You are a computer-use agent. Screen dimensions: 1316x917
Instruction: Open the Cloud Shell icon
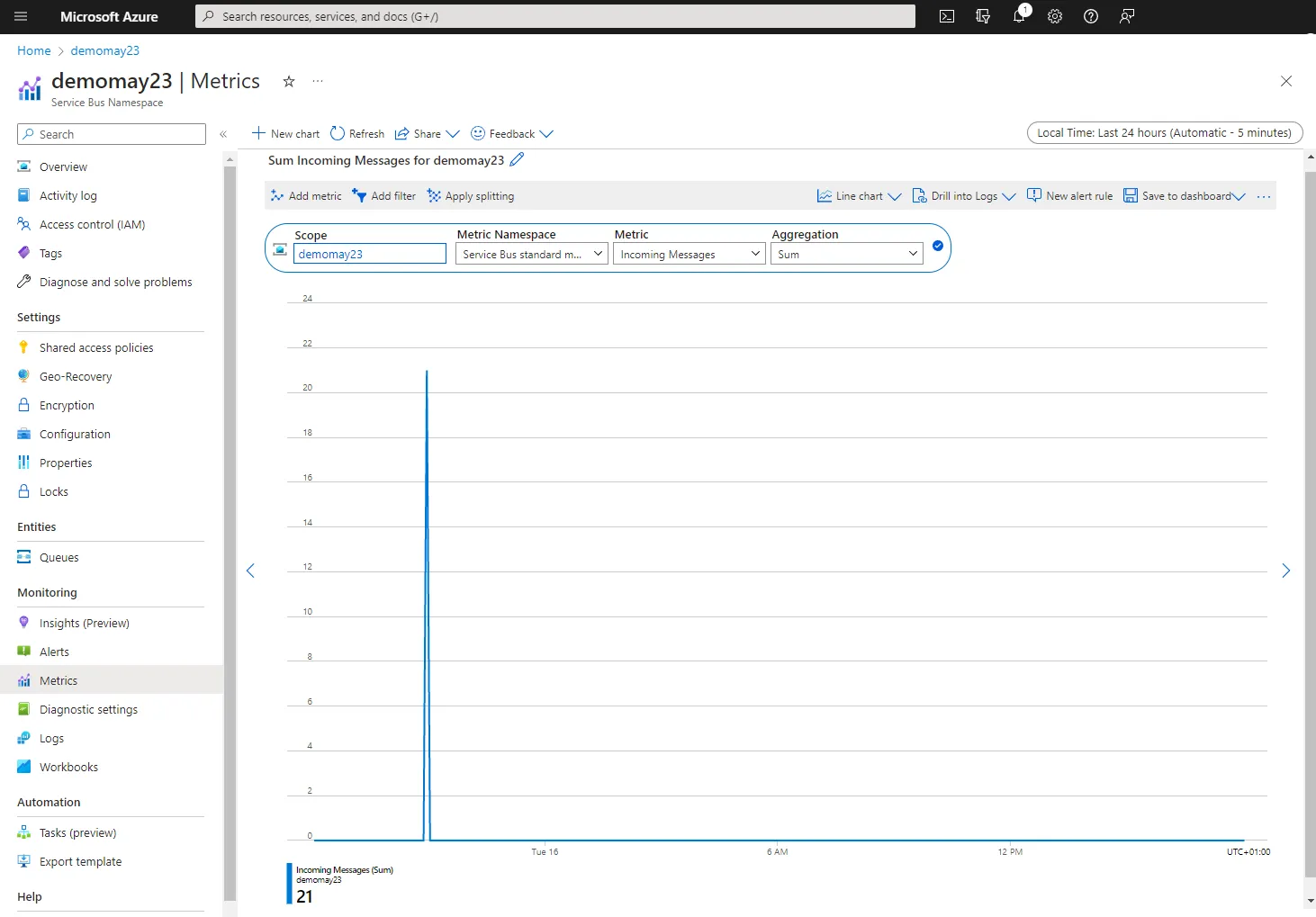point(947,16)
